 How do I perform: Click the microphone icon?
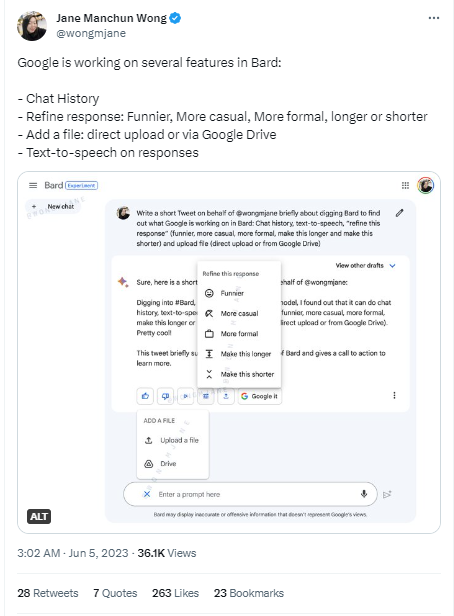pyautogui.click(x=364, y=494)
